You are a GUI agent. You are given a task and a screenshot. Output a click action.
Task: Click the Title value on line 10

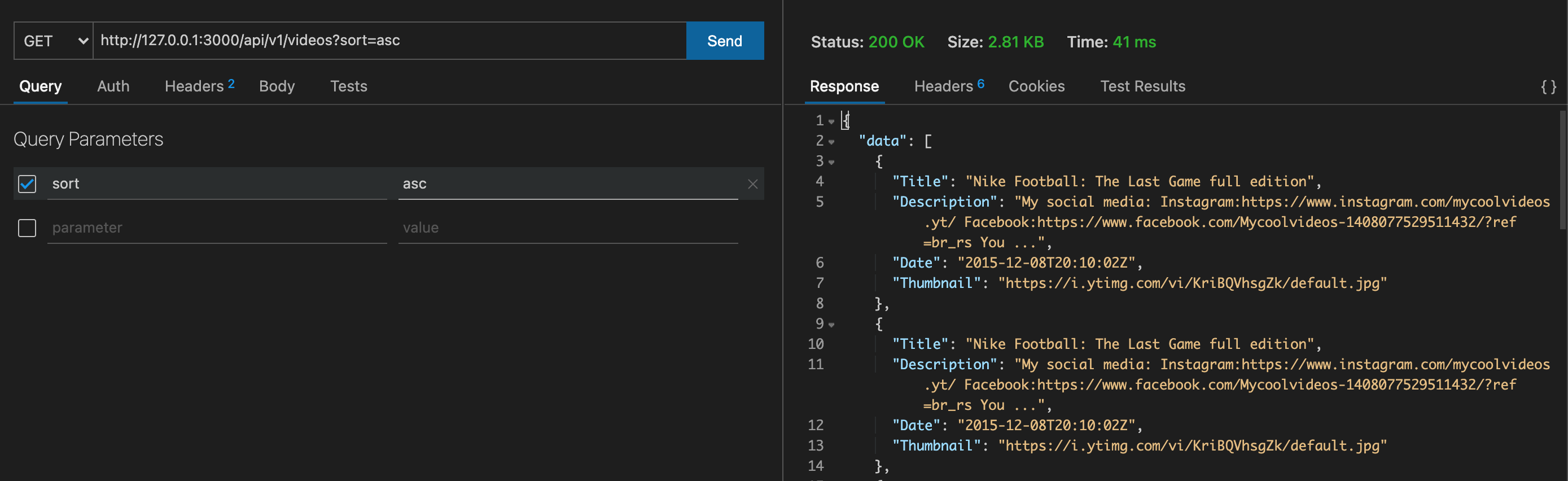1140,344
